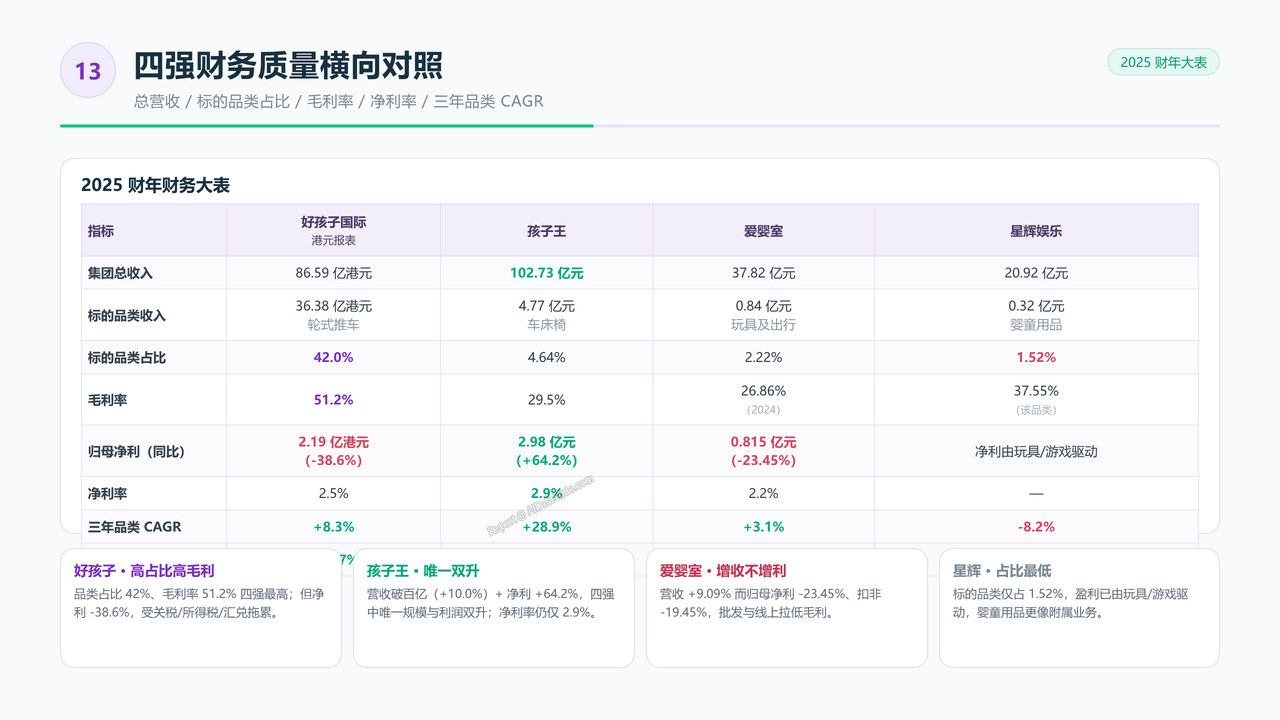
Task: Select the 0.32 亿元 婴童用品 cell
Action: tap(1036, 315)
